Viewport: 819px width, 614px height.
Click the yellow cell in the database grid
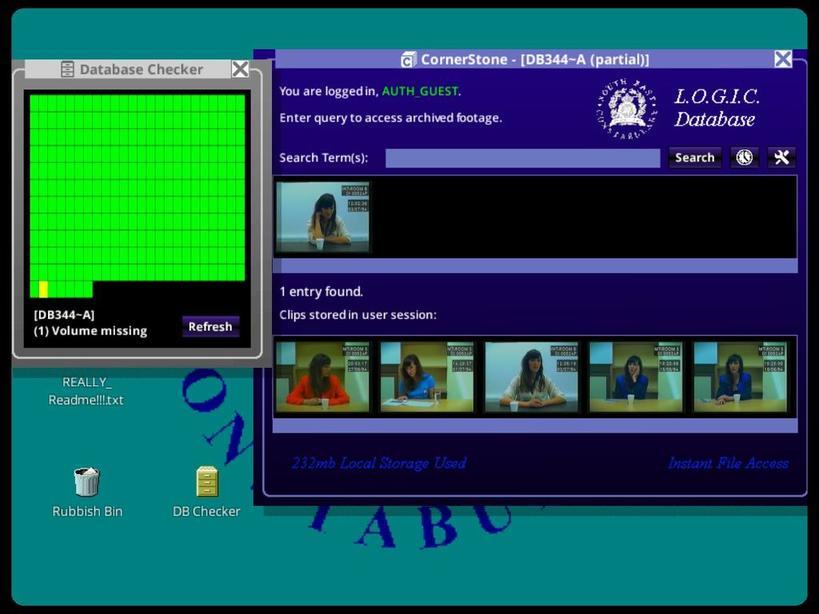(x=43, y=289)
